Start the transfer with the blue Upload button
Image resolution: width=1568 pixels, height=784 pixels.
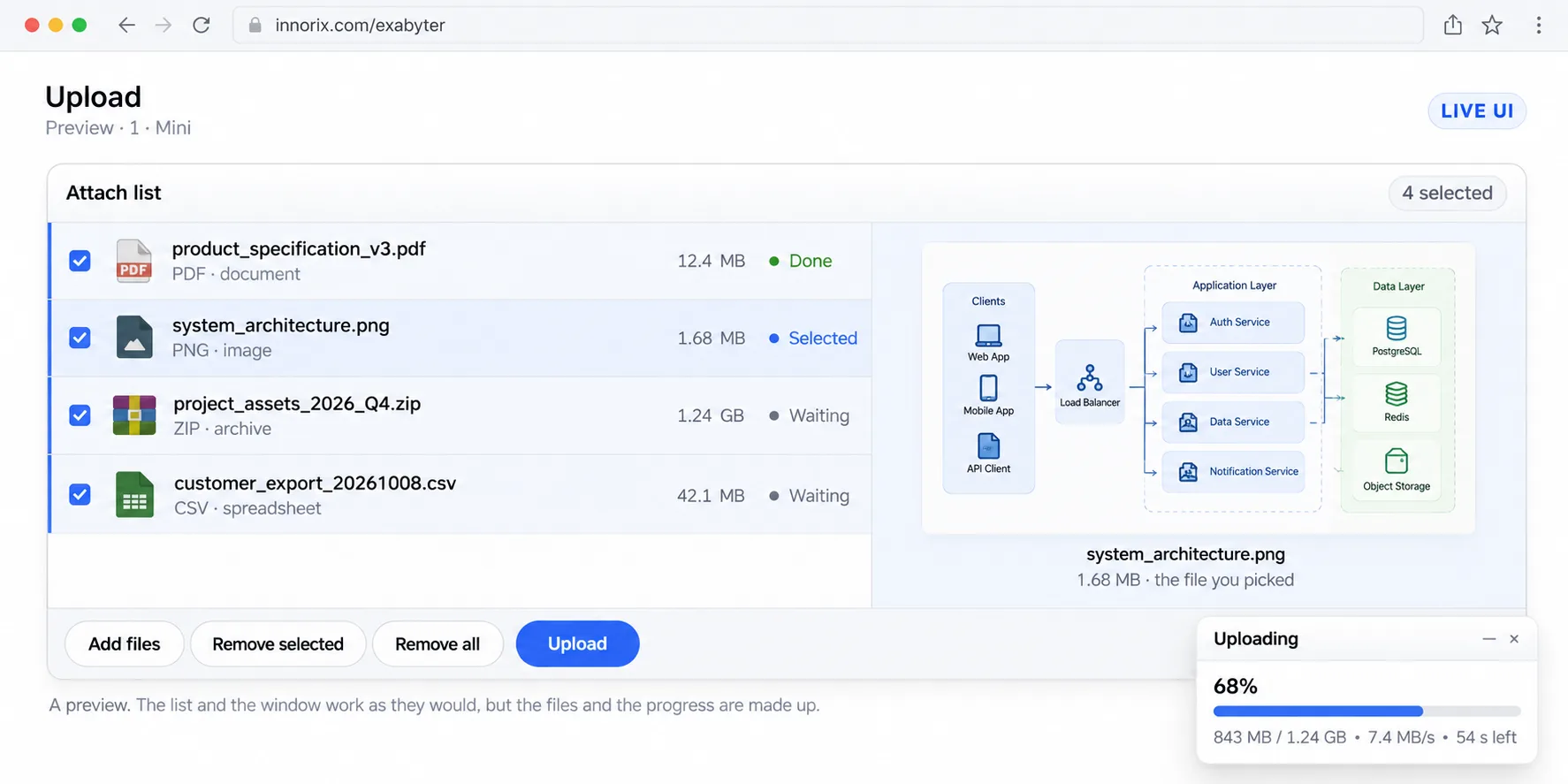pos(577,643)
